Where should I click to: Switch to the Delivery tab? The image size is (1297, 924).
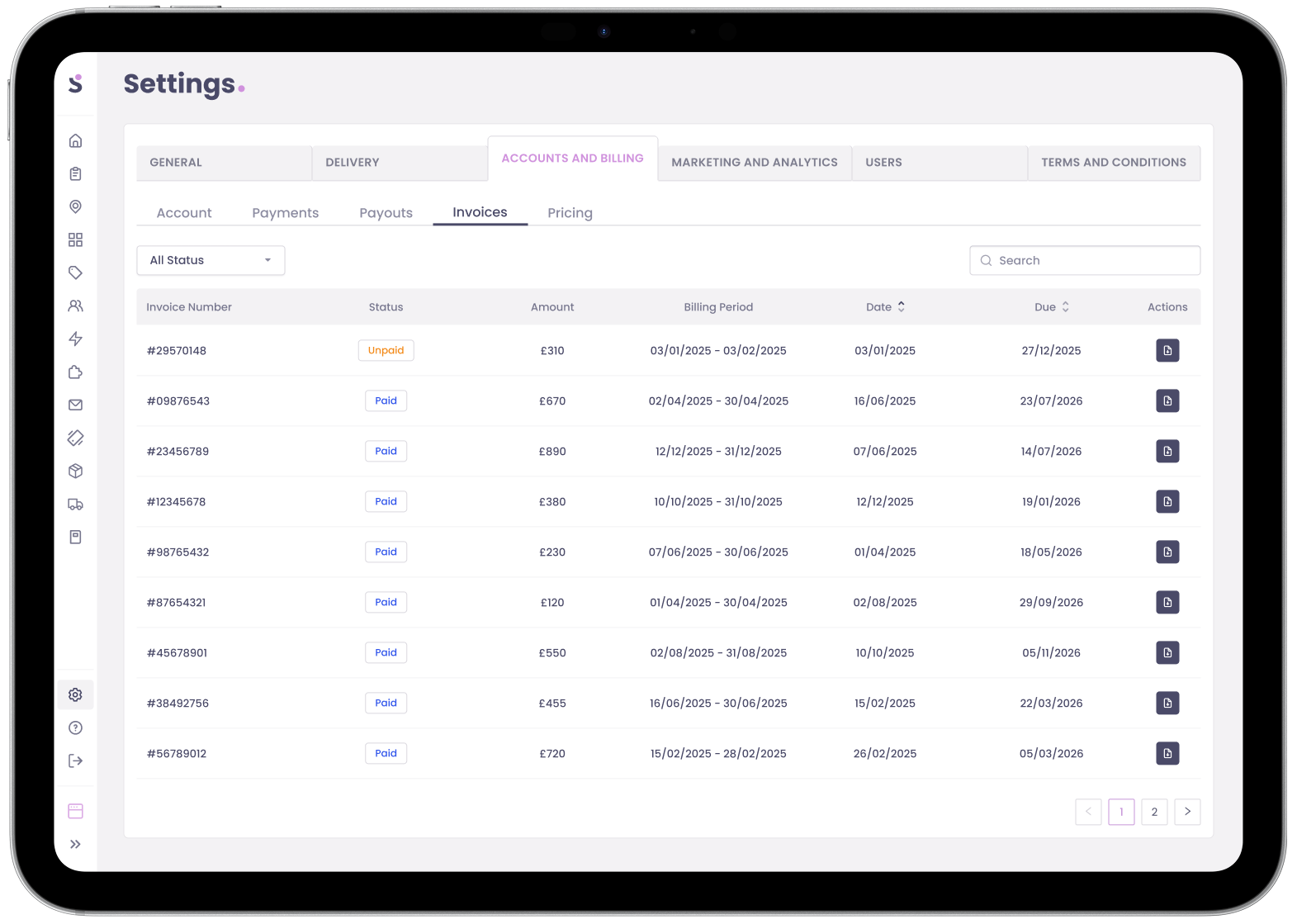point(400,163)
